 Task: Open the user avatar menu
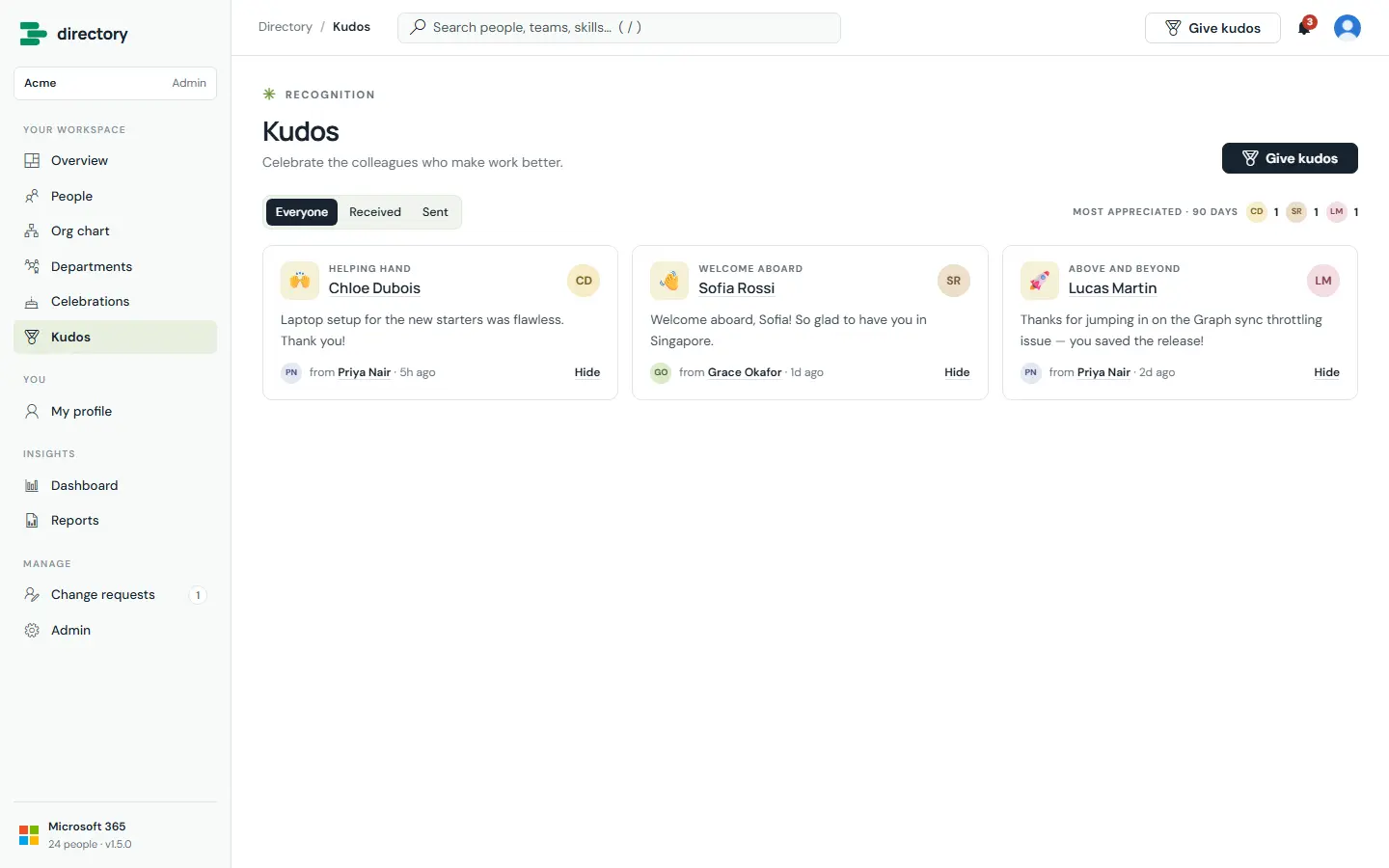[1348, 27]
